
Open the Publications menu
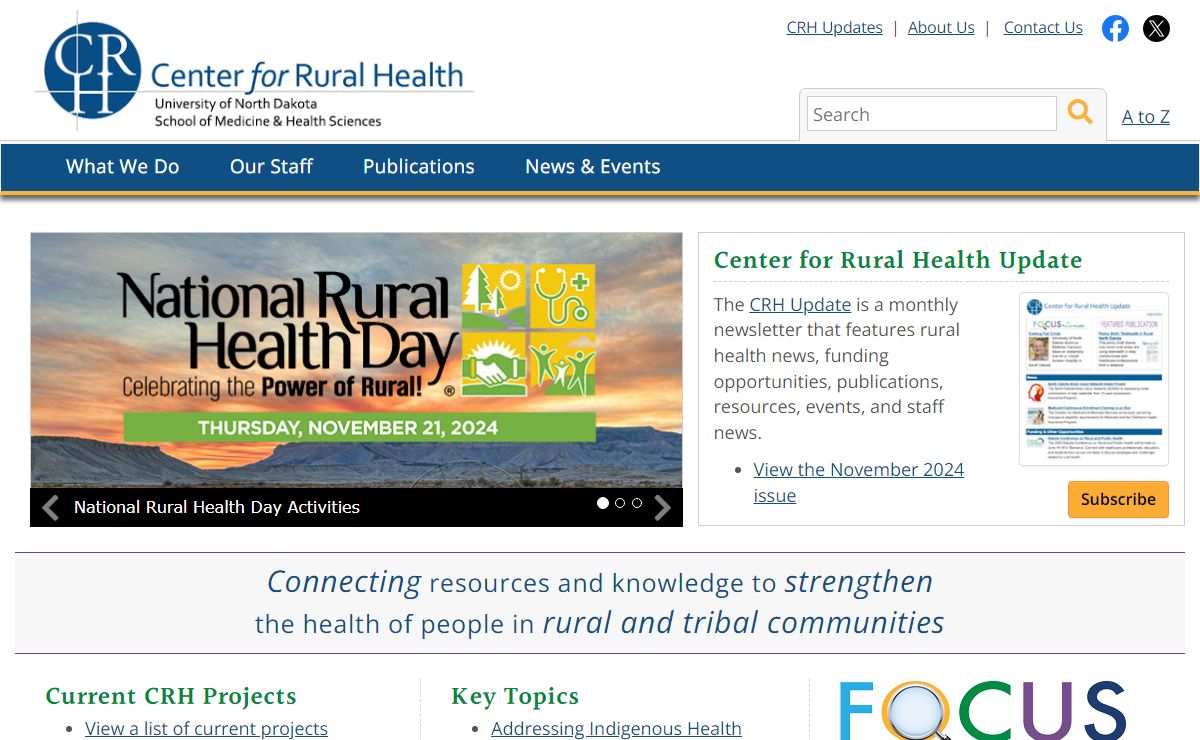tap(419, 167)
